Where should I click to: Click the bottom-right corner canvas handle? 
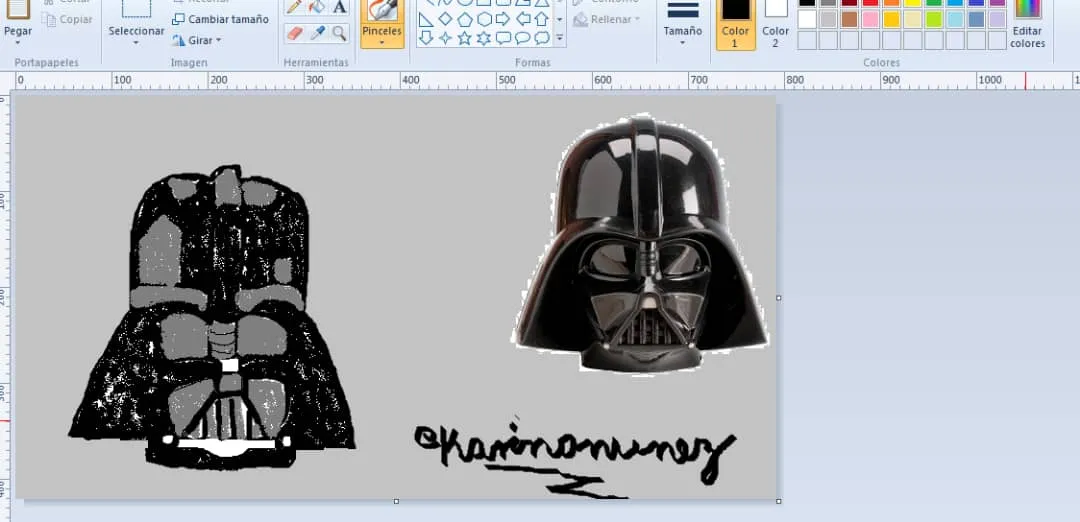778,501
